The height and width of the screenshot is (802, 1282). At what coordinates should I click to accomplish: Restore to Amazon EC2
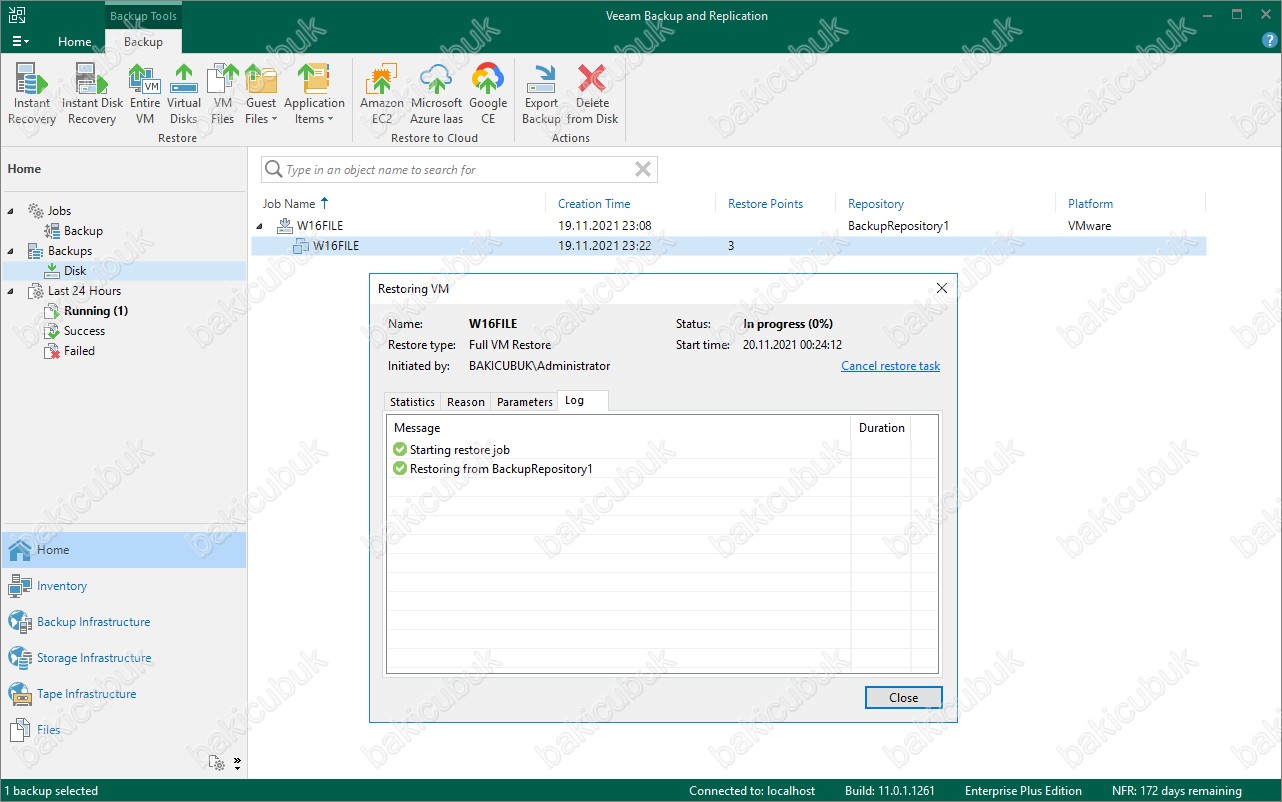(x=382, y=95)
